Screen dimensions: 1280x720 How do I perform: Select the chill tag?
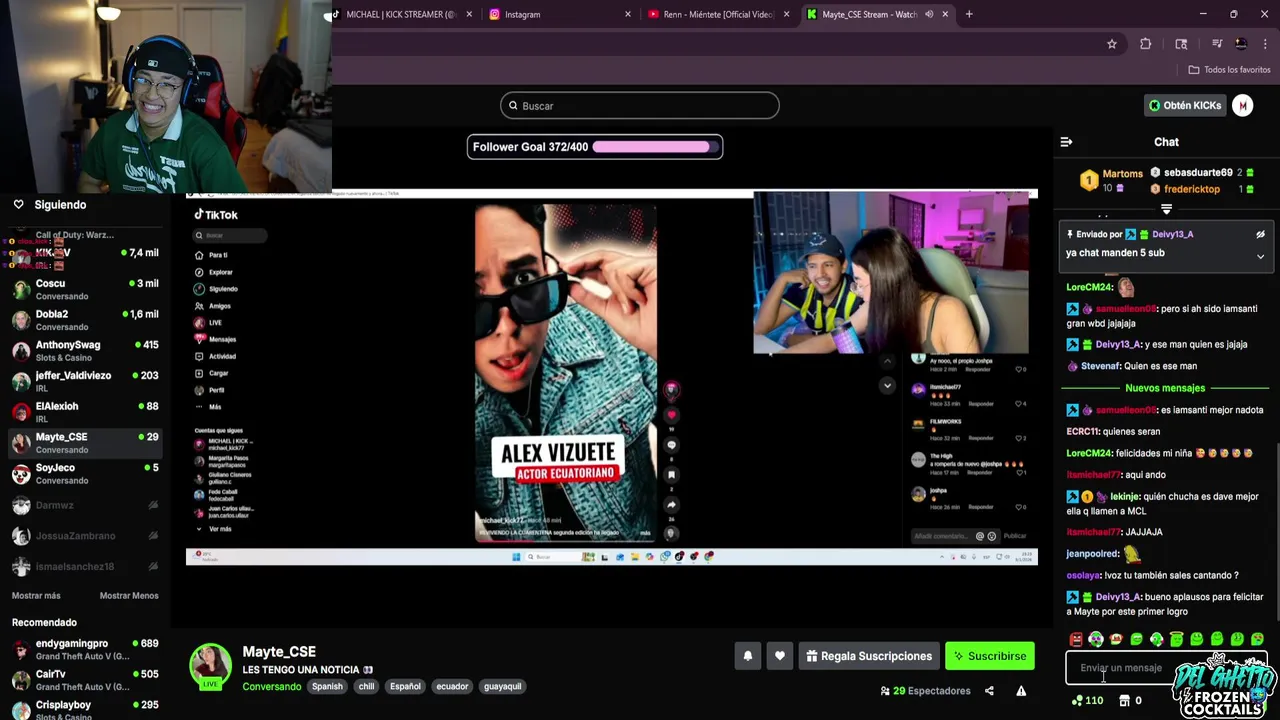[366, 687]
